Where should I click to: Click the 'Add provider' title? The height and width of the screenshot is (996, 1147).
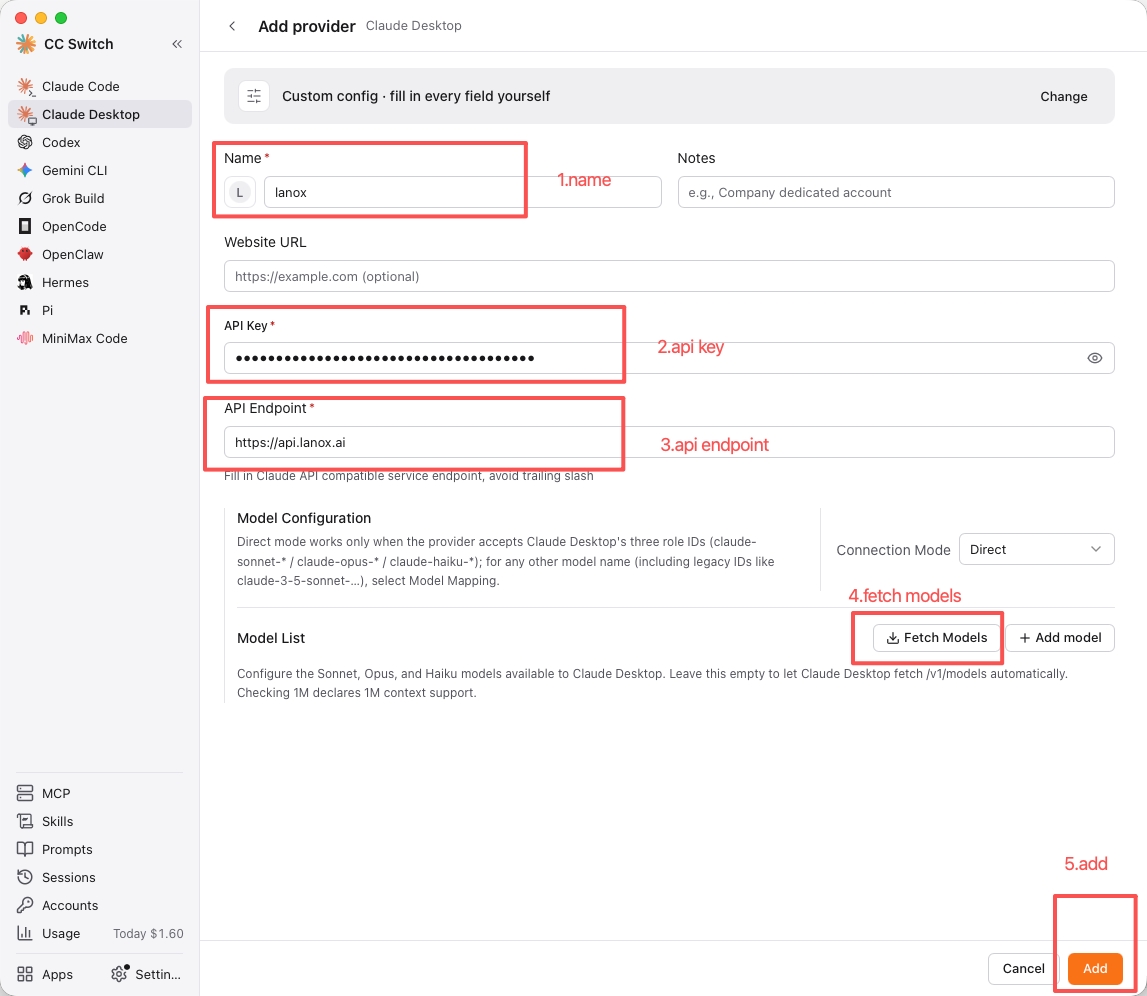307,26
